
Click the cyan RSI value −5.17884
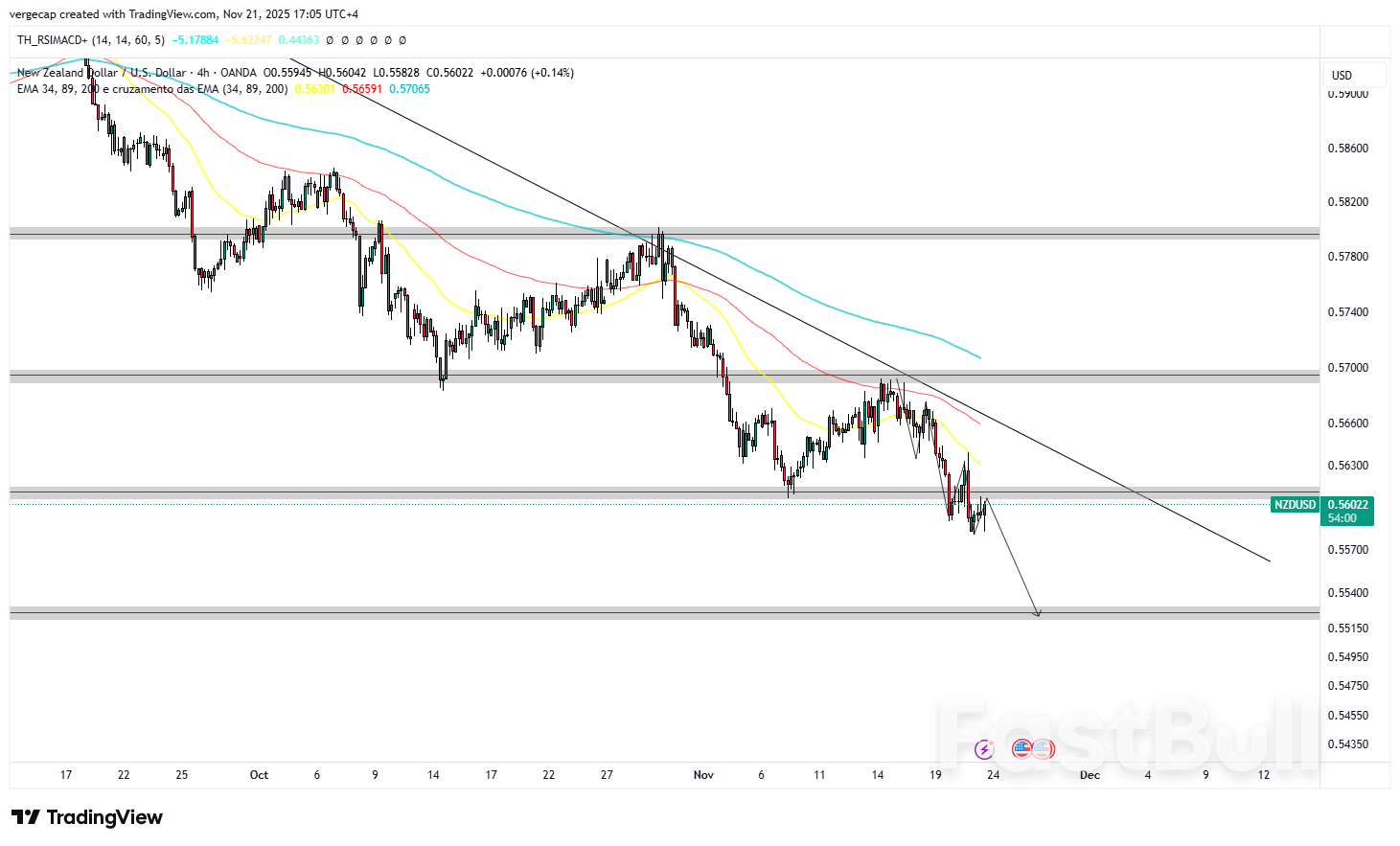tap(195, 40)
